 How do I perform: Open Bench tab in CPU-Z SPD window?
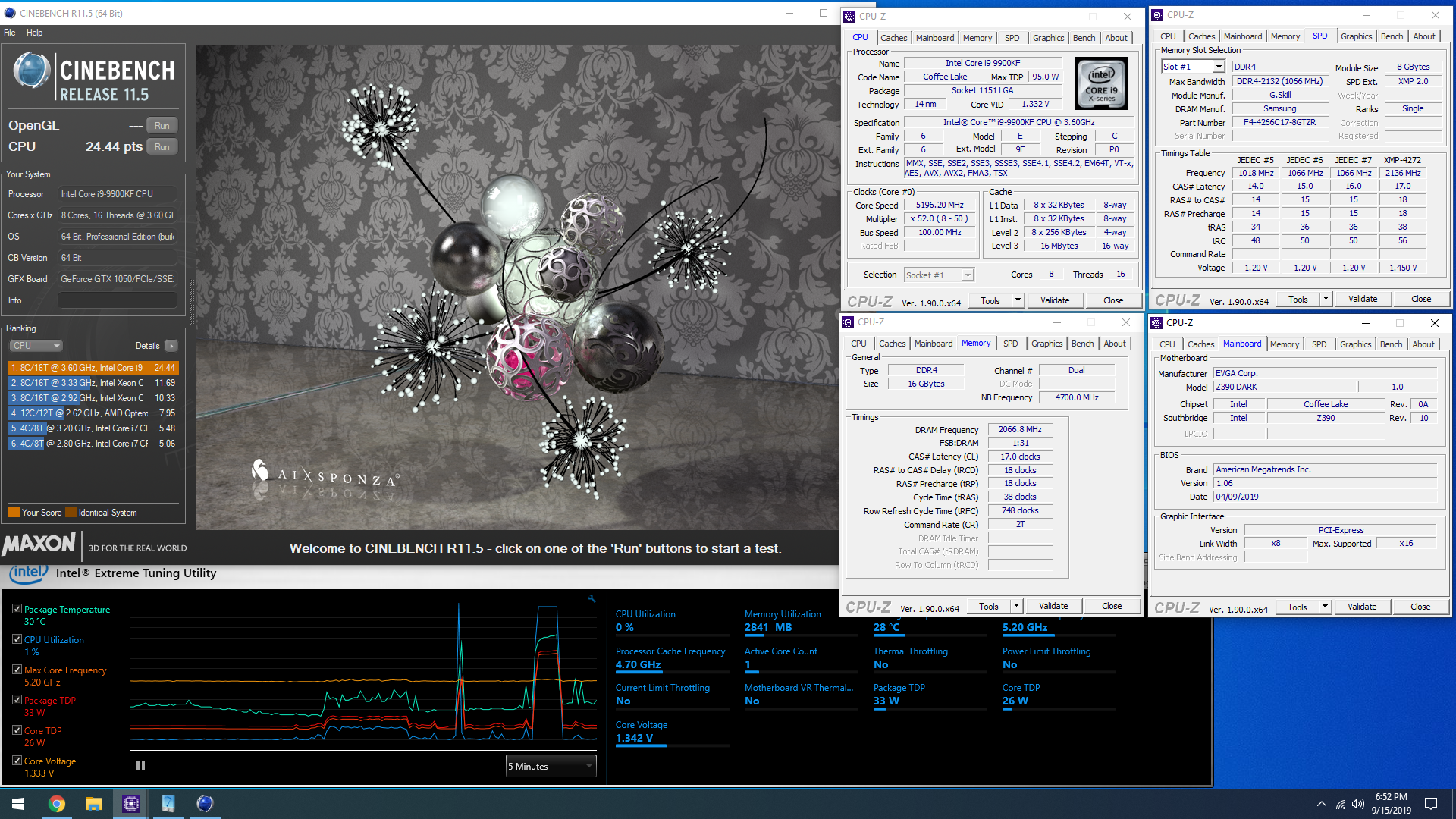pyautogui.click(x=1392, y=36)
